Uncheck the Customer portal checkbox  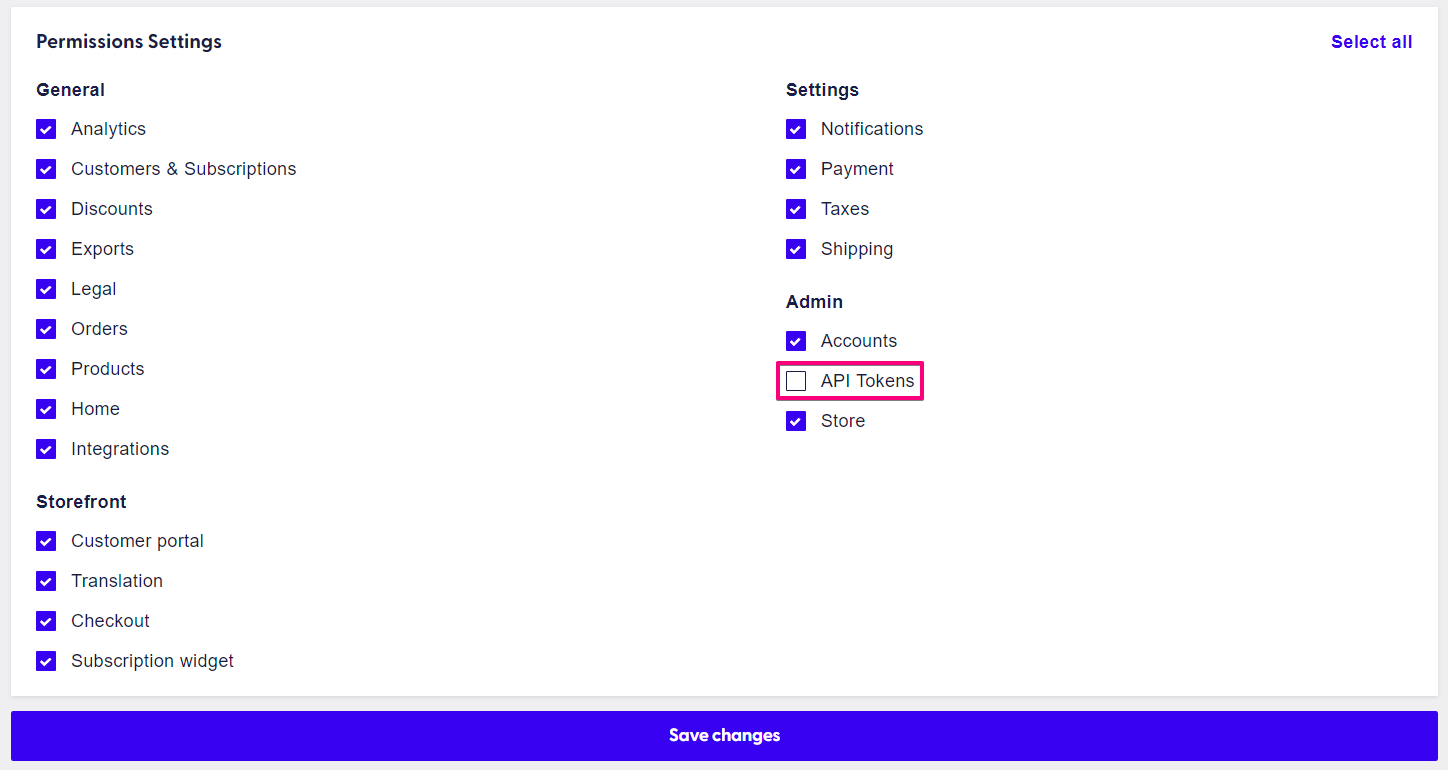46,540
